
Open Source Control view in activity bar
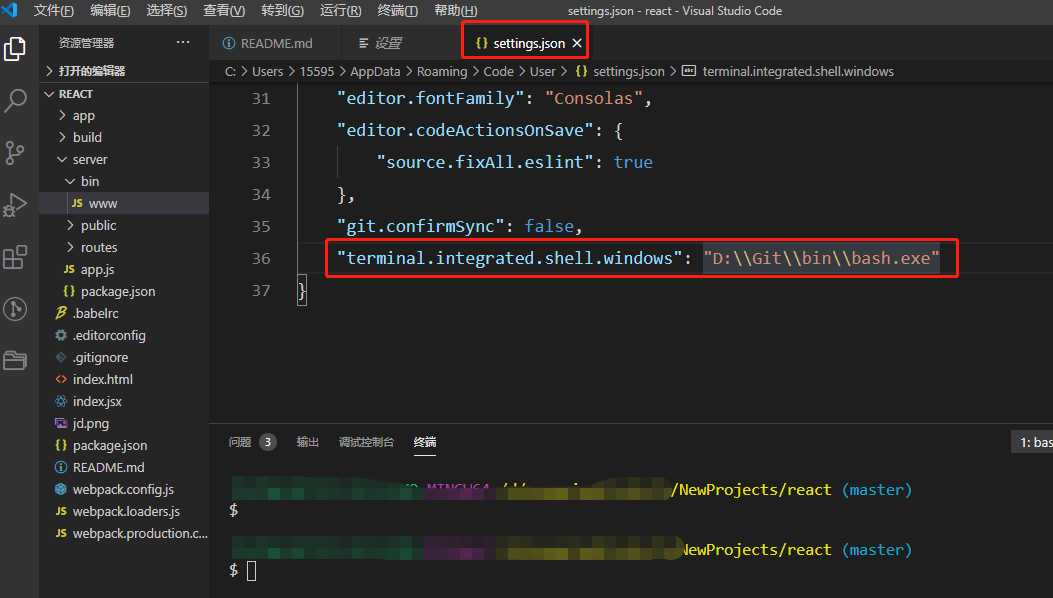point(15,153)
